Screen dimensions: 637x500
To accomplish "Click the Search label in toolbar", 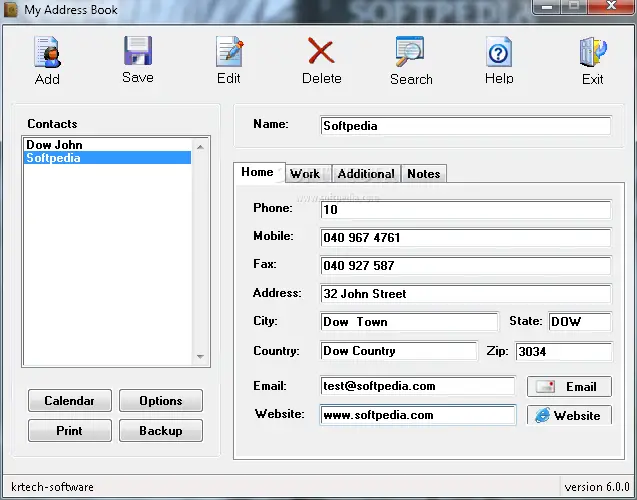I will pyautogui.click(x=411, y=79).
